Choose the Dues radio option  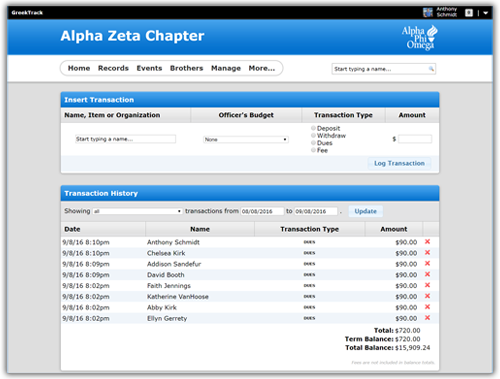pos(313,143)
